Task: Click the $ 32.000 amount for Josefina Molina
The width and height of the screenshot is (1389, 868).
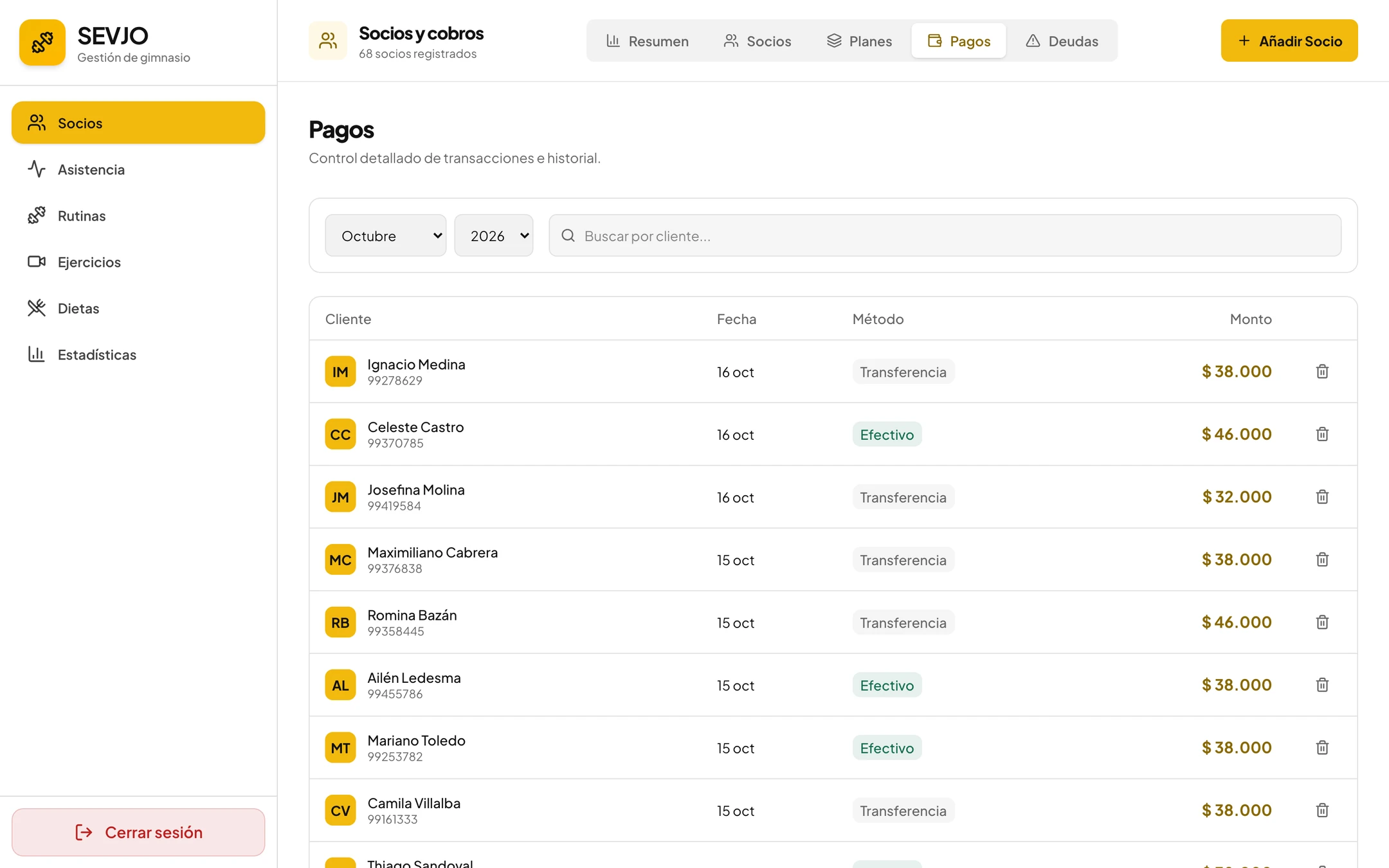Action: point(1237,497)
